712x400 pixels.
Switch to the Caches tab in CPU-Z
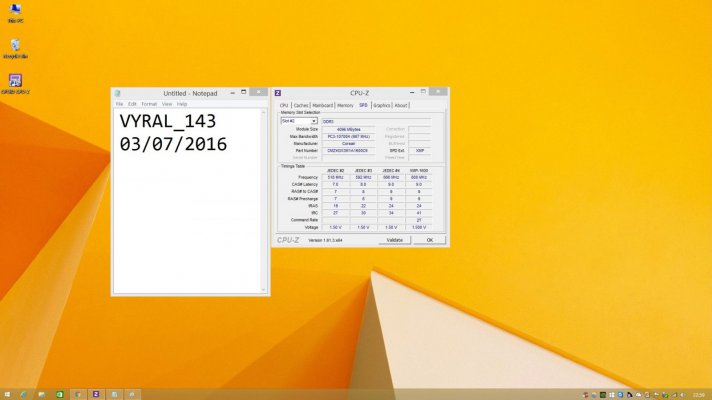(301, 105)
